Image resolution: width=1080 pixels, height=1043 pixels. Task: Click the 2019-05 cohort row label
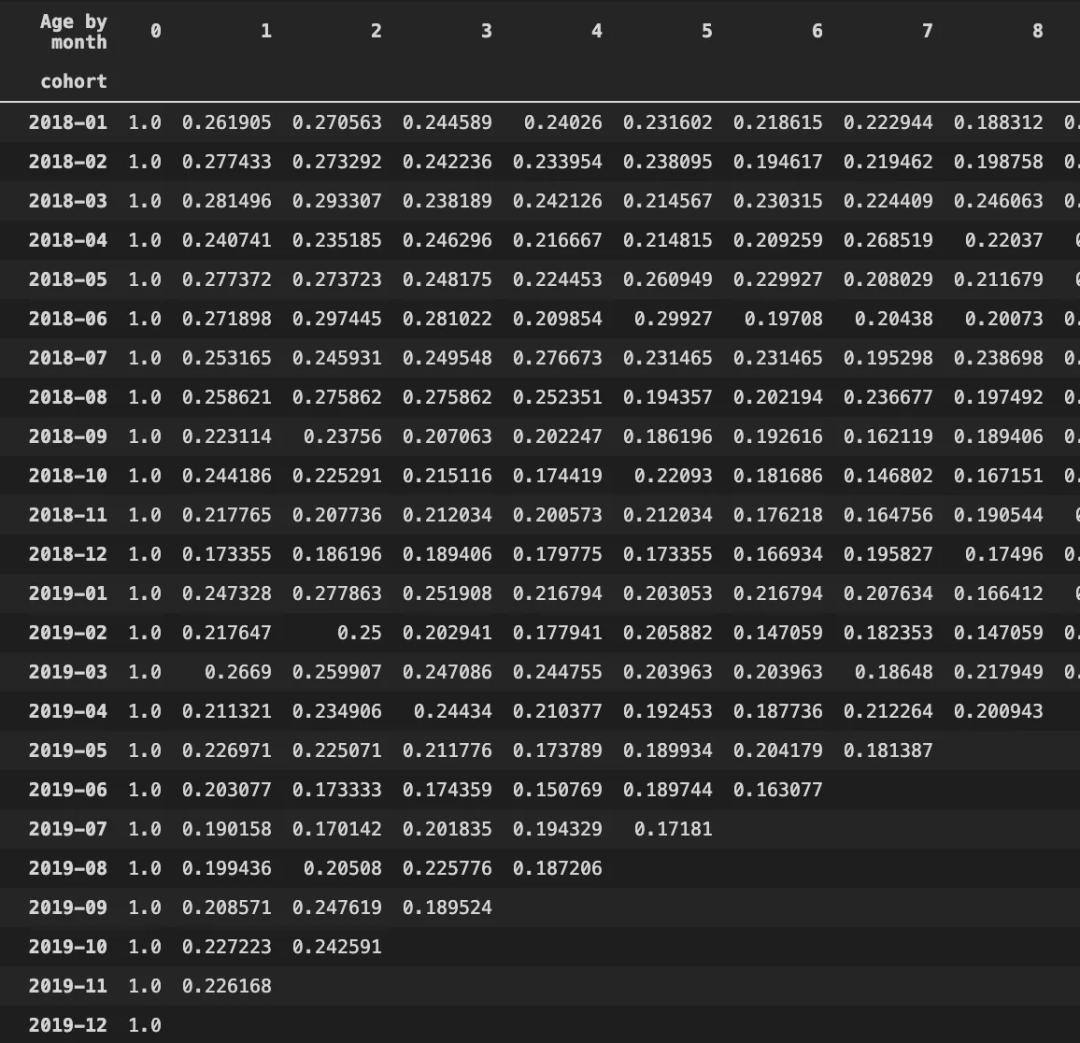point(68,751)
